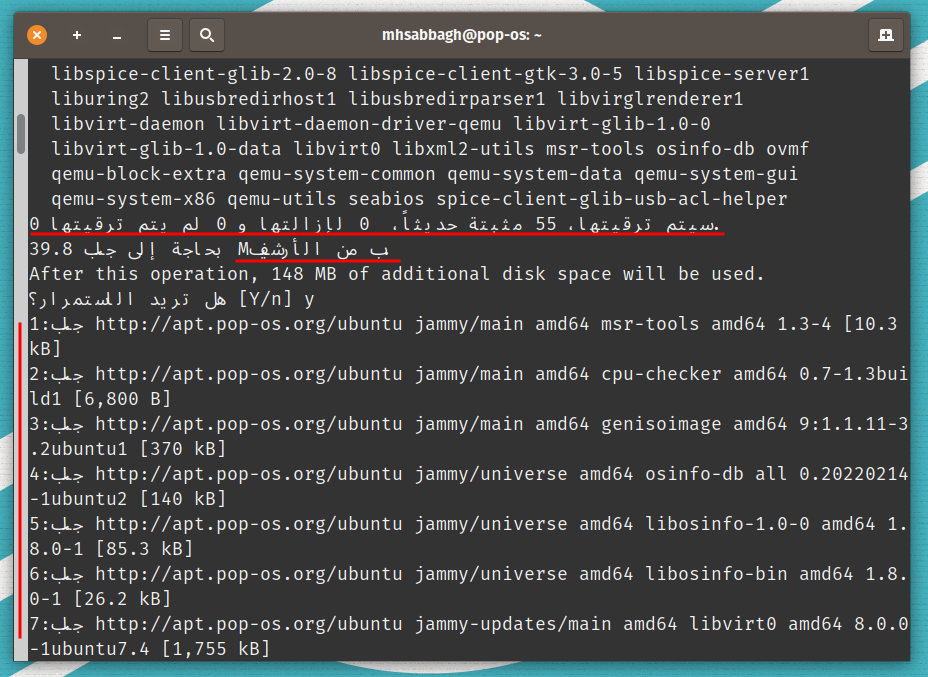928x677 pixels.
Task: Open the terminal search with the magnifier icon
Action: 206,34
